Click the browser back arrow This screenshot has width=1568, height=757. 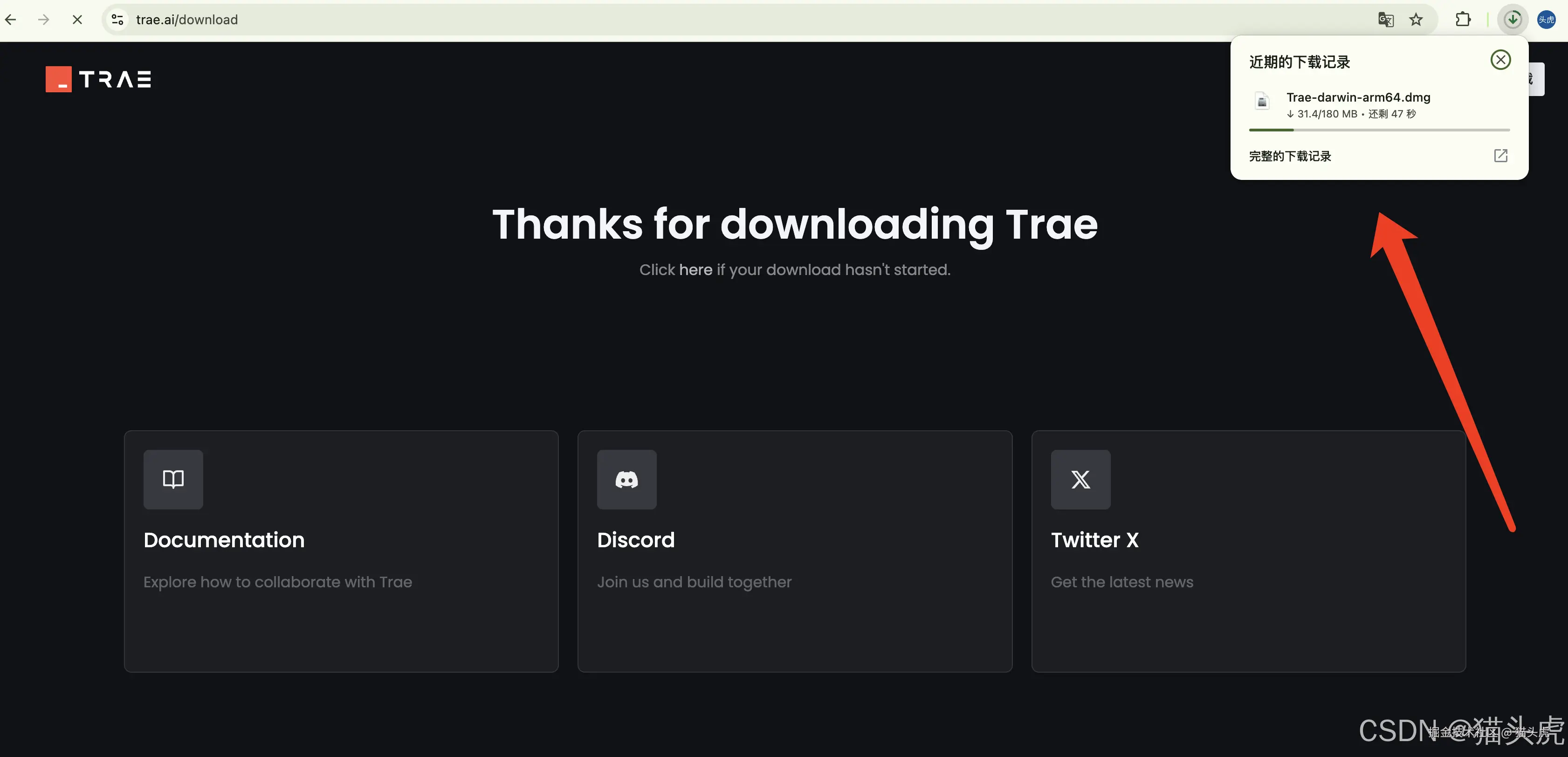point(11,20)
